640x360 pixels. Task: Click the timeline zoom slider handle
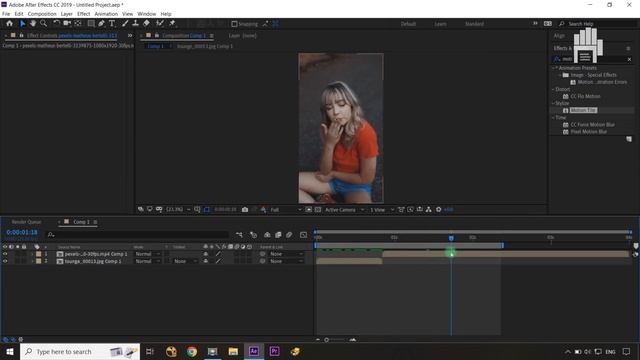tap(327, 340)
